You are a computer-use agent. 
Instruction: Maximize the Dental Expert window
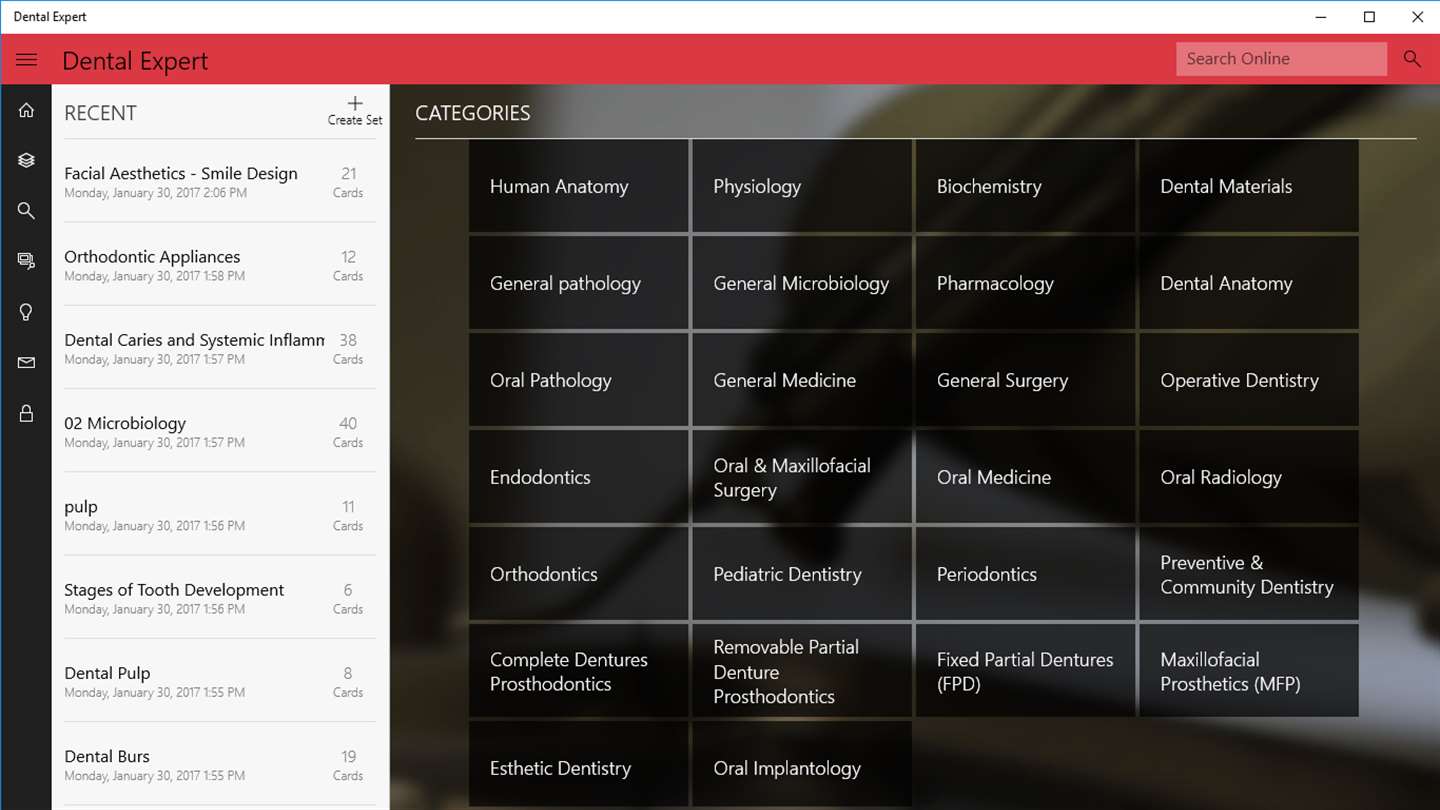[x=1370, y=17]
